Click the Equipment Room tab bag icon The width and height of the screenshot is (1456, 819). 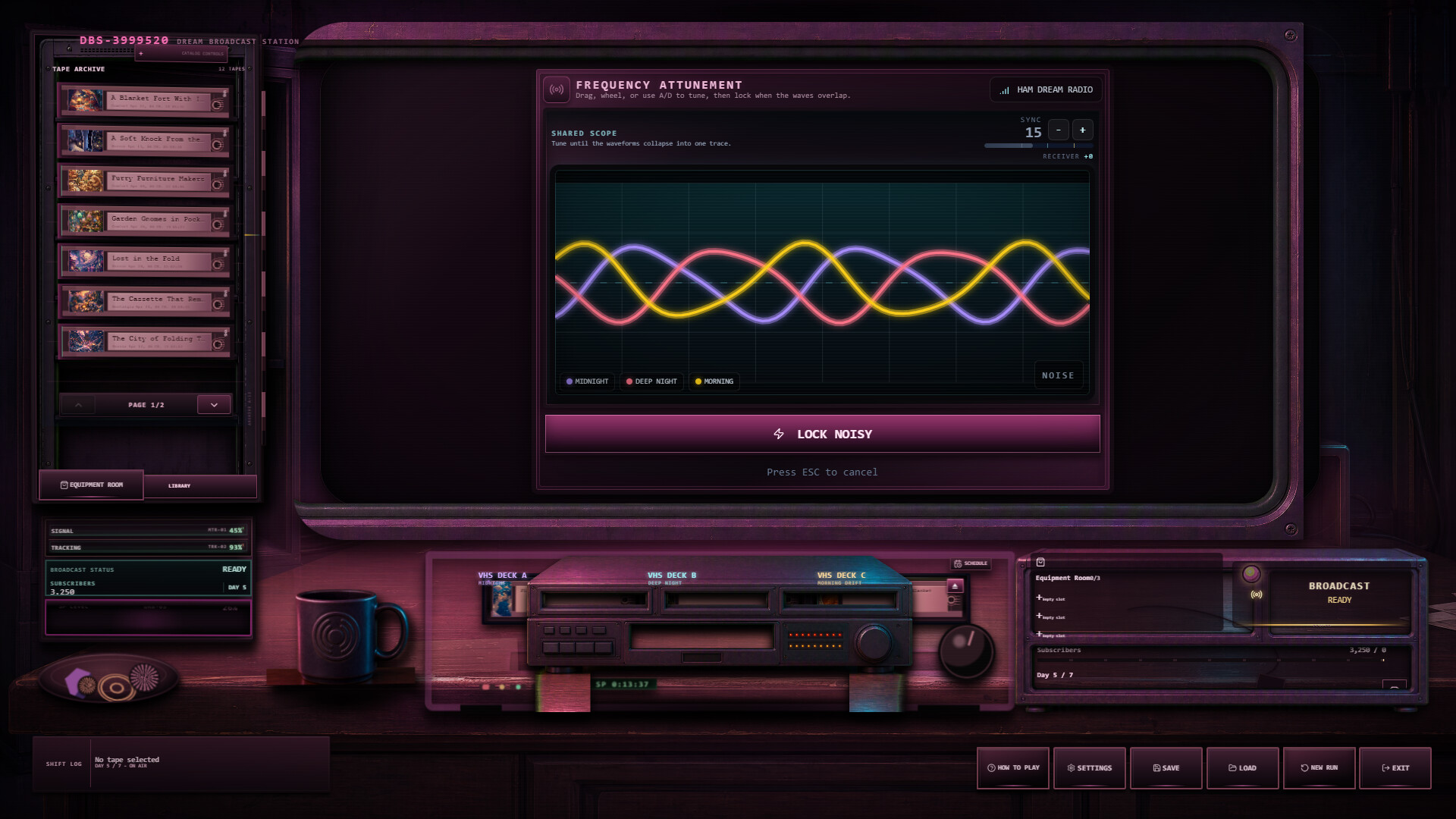click(64, 485)
